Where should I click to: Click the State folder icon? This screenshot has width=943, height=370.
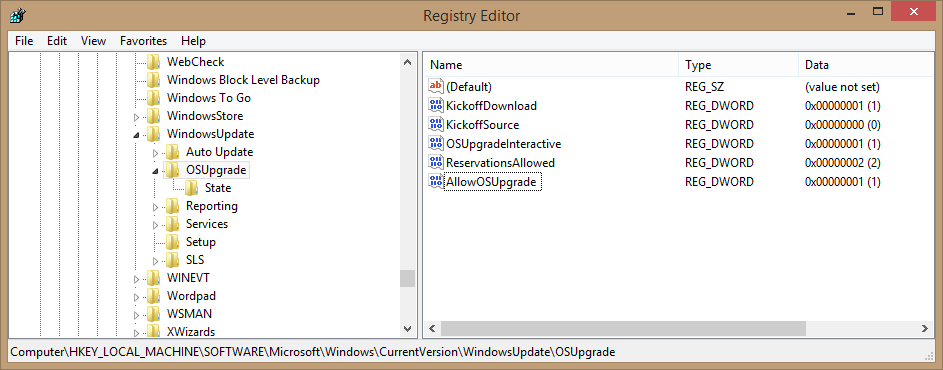tap(192, 188)
